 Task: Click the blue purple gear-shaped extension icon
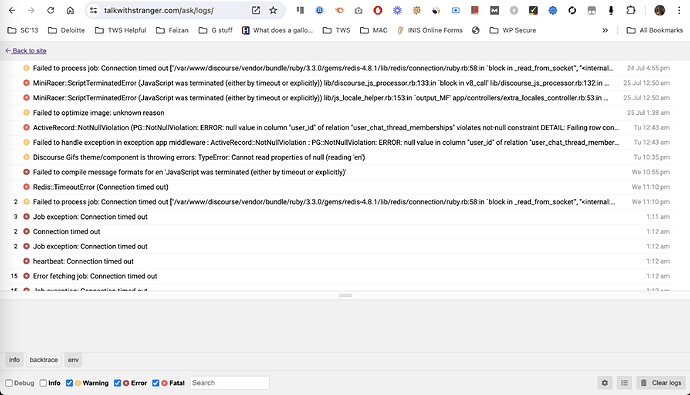[397, 10]
